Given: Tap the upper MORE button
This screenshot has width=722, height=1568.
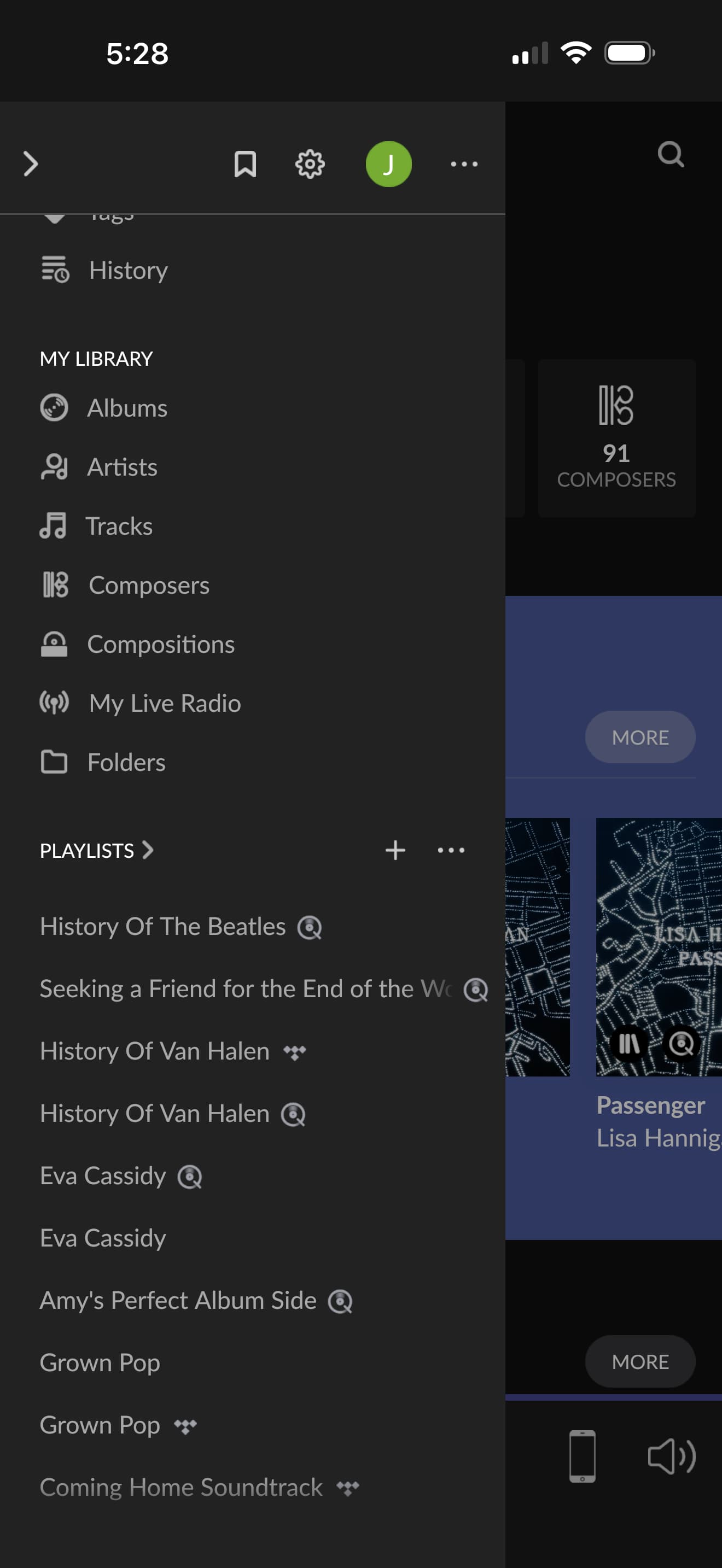Looking at the screenshot, I should [640, 738].
